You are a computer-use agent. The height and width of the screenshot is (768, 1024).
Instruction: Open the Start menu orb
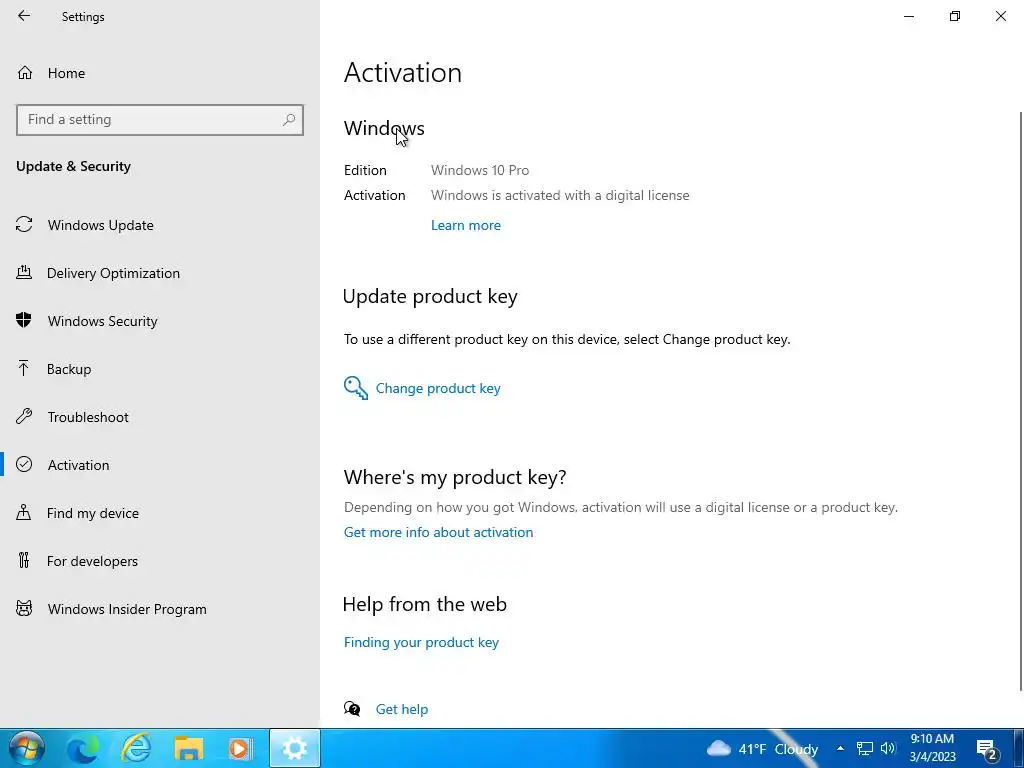click(x=26, y=748)
